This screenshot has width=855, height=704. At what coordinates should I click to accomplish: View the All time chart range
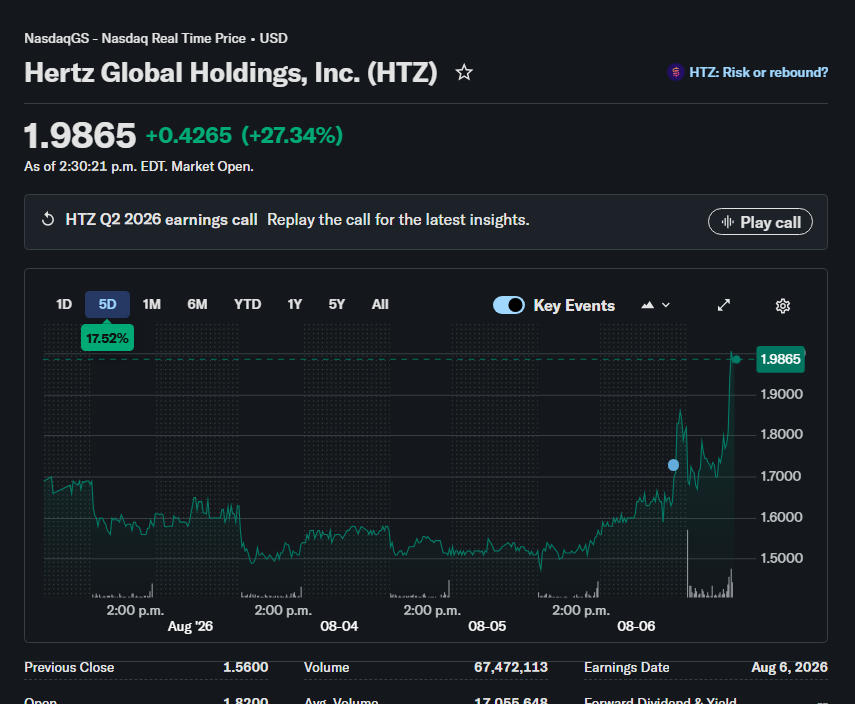tap(380, 304)
